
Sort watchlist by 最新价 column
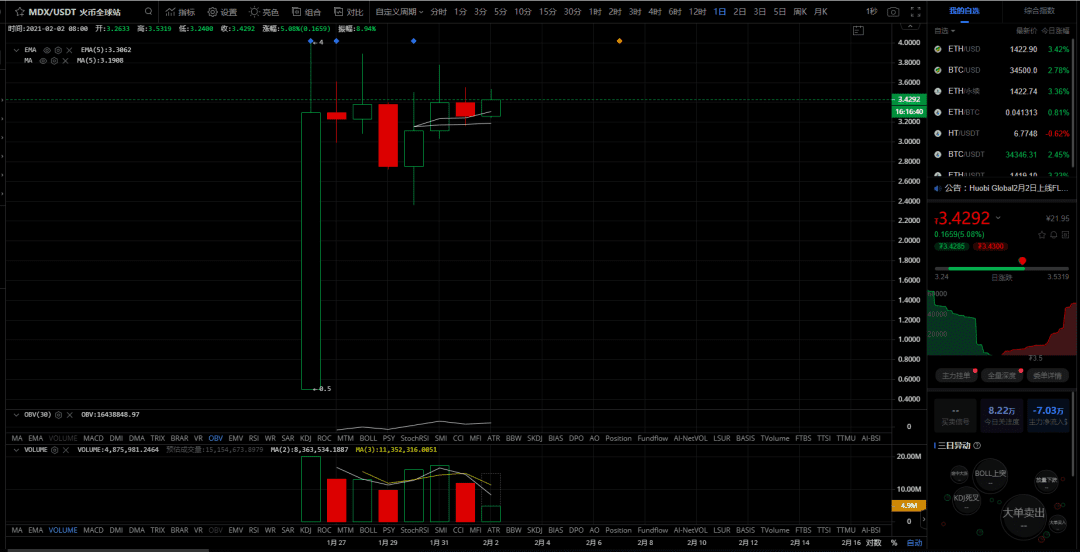click(1026, 31)
